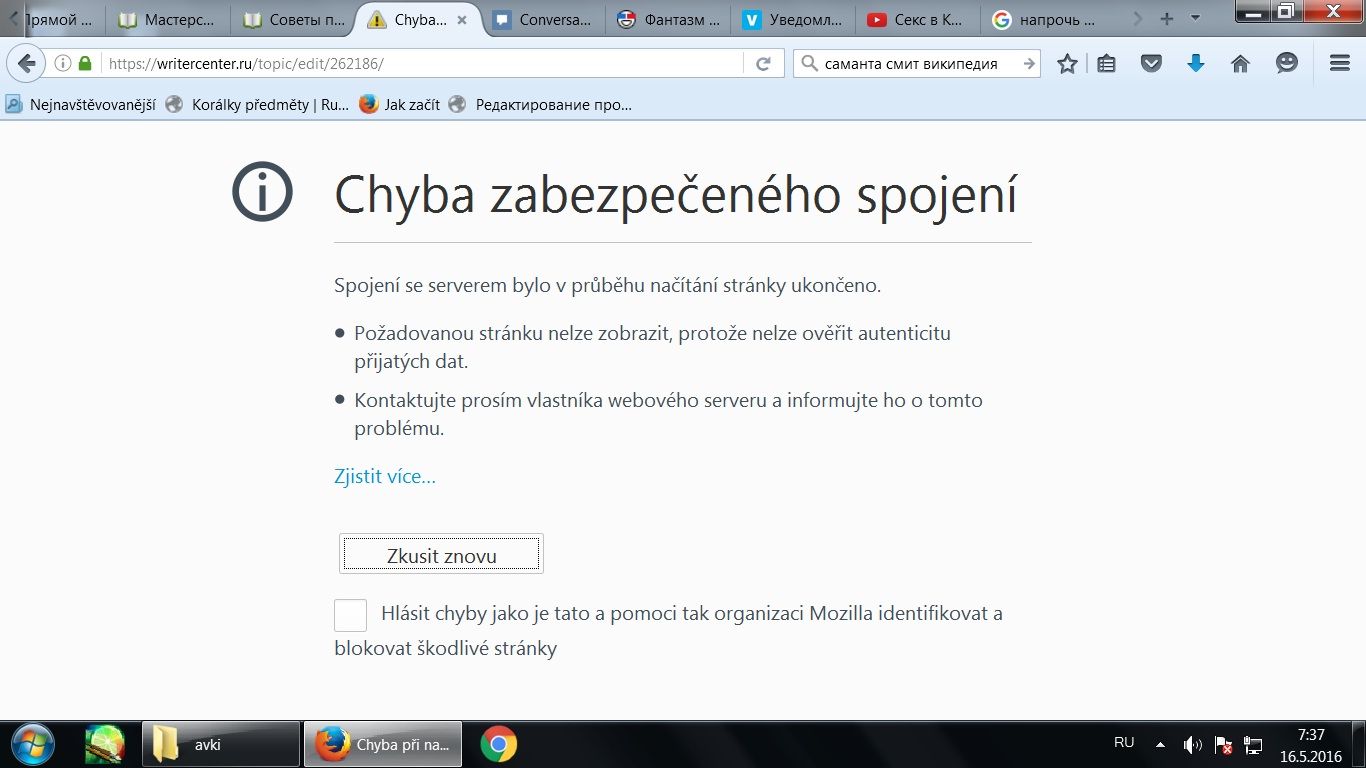This screenshot has height=768, width=1366.
Task: Bookmark this page with the star icon
Action: 1067,64
